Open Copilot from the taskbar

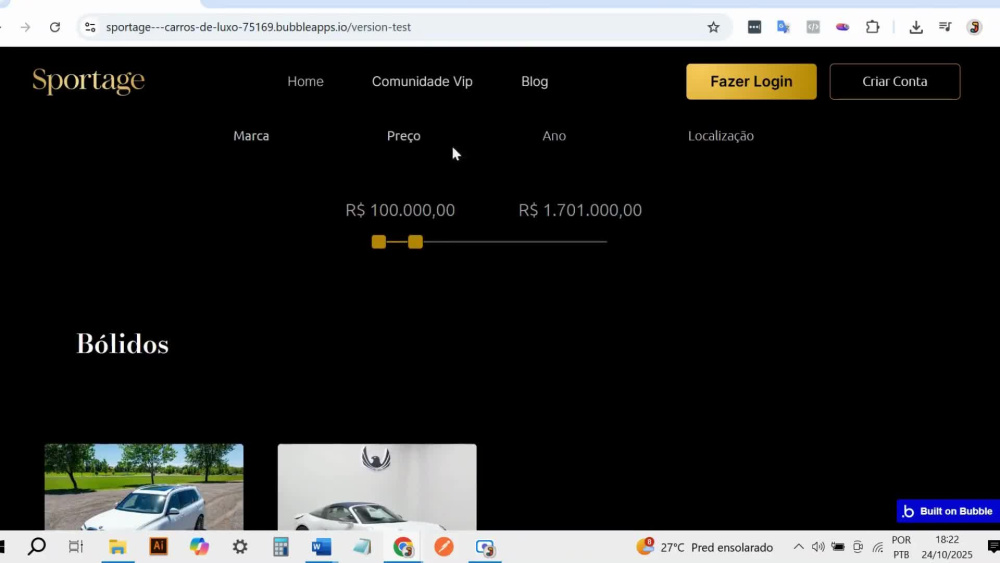199,546
